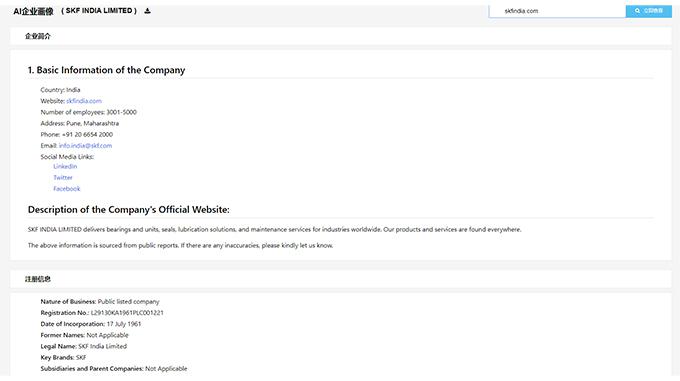680x381 pixels.
Task: Click the Address Pune, Maharashtra line
Action: 80,124
